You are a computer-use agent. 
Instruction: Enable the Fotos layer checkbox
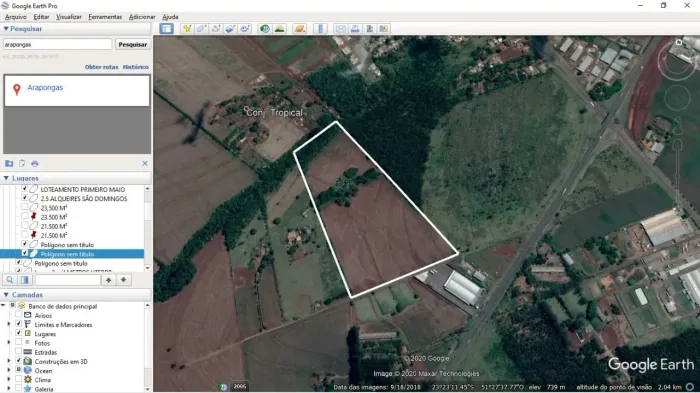18,343
